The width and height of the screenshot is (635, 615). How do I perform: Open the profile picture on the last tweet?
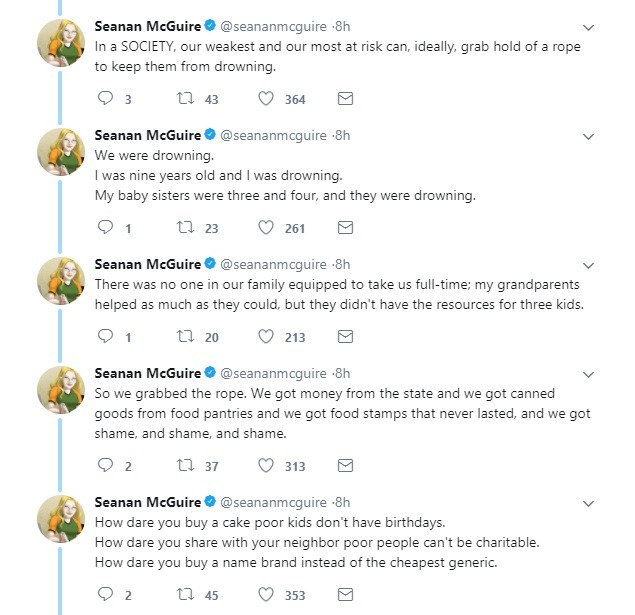[x=61, y=519]
